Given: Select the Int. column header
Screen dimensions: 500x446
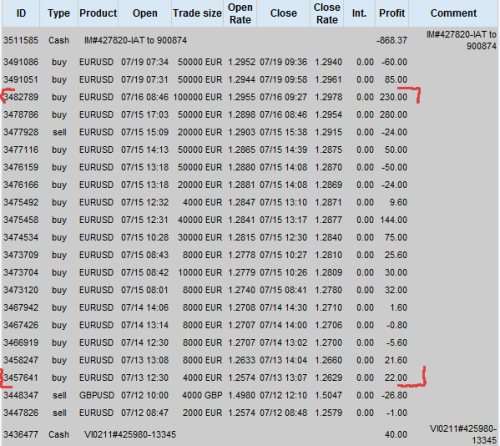Looking at the screenshot, I should [359, 13].
